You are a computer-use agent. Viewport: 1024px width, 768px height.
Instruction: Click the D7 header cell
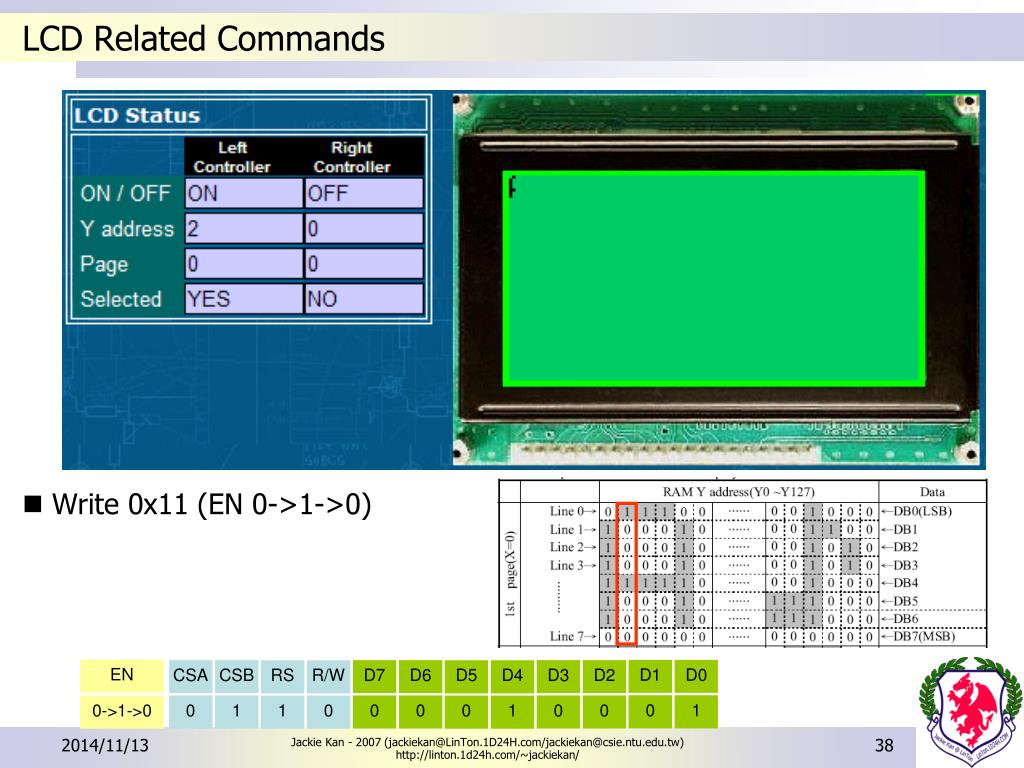point(374,675)
